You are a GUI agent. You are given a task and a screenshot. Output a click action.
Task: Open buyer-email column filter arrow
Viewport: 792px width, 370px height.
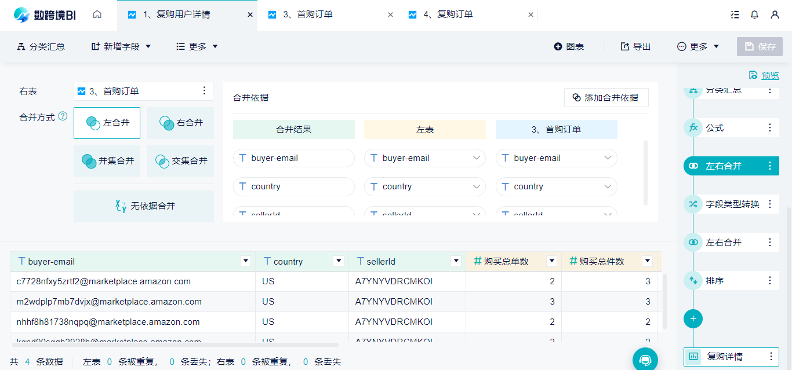coord(246,261)
